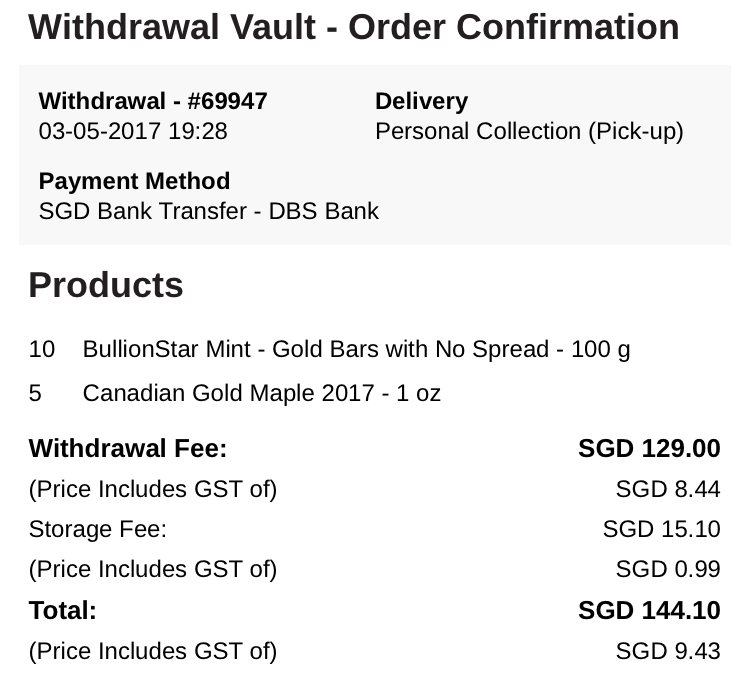The image size is (750, 685).
Task: Click BullionStar Mint Gold Bars 100 g product
Action: pos(356,349)
